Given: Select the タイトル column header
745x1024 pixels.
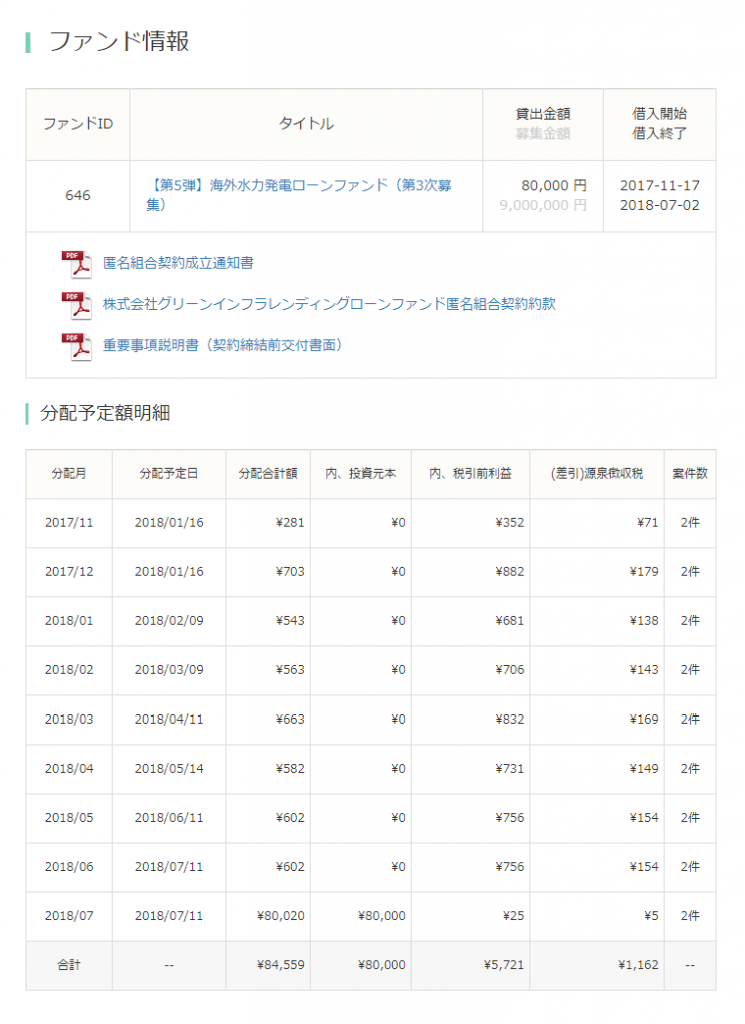Looking at the screenshot, I should (306, 124).
